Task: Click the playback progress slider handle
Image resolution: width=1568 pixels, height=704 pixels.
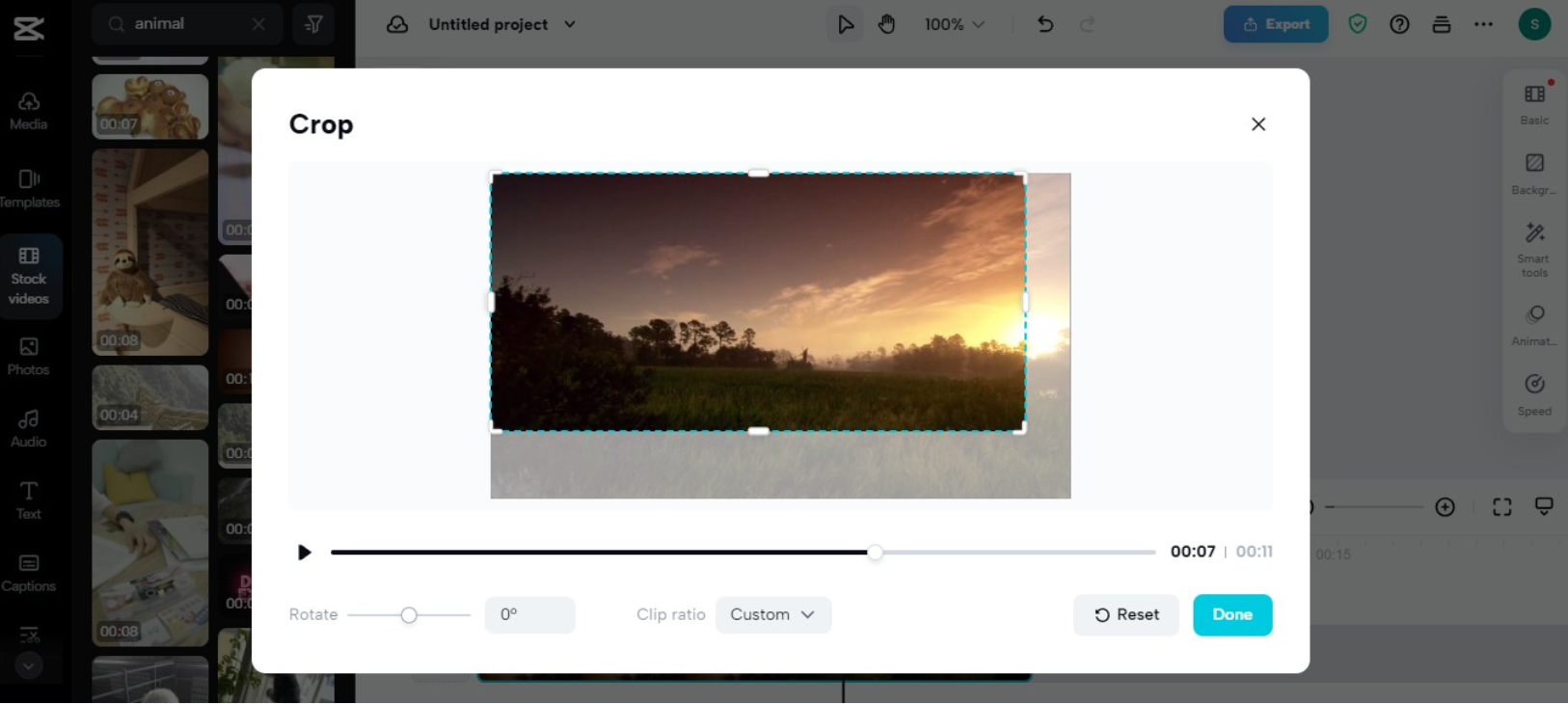Action: [x=875, y=553]
